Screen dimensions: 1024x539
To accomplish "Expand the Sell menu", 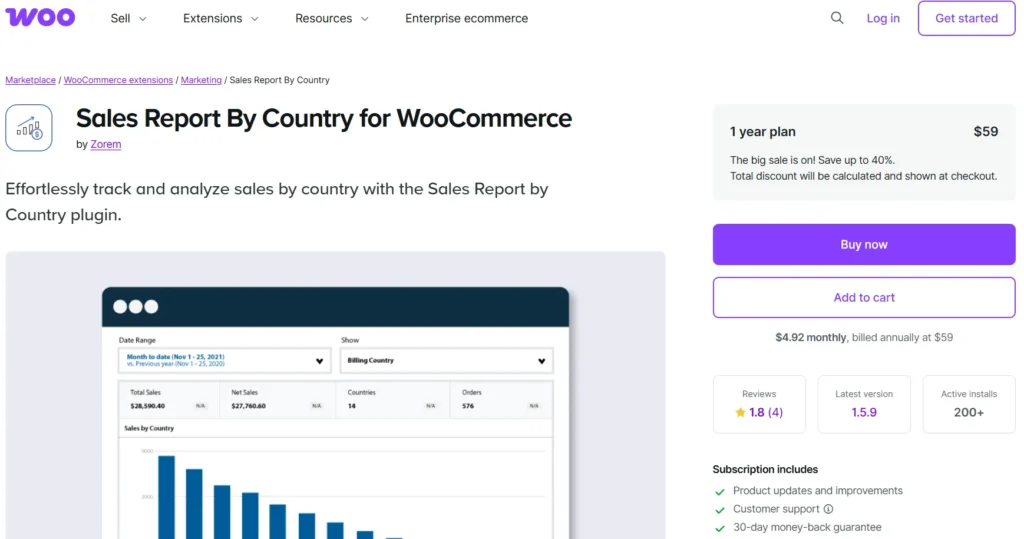I will pyautogui.click(x=128, y=18).
